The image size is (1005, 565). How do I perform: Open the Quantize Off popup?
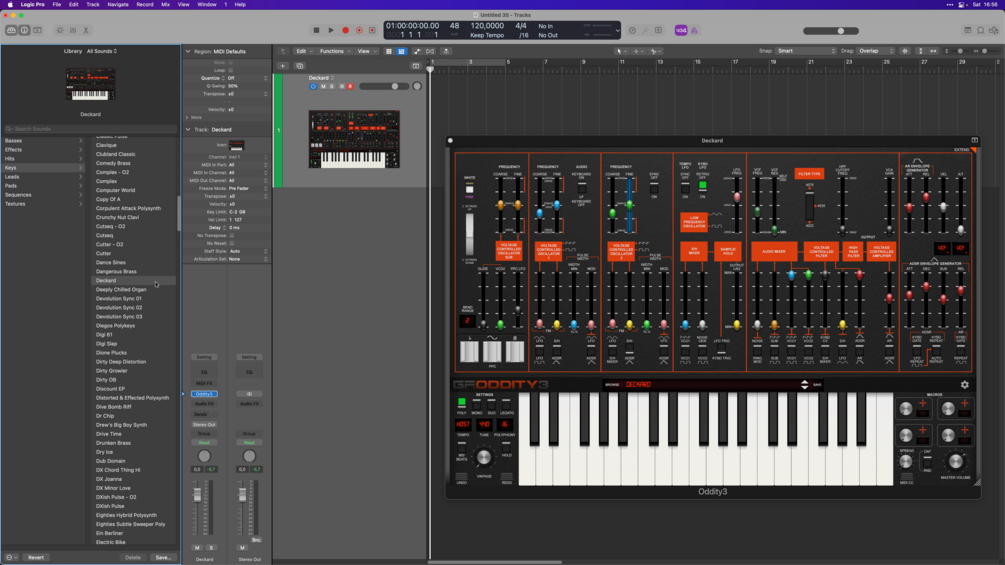click(247, 78)
